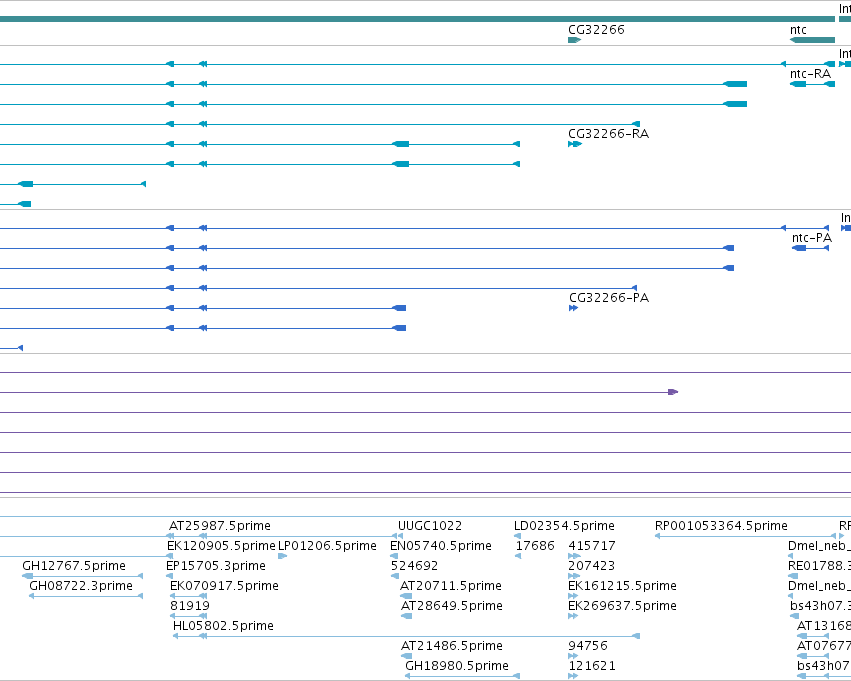Screen dimensions: 851x681
Task: Select the 207423 feature label
Action: point(592,566)
